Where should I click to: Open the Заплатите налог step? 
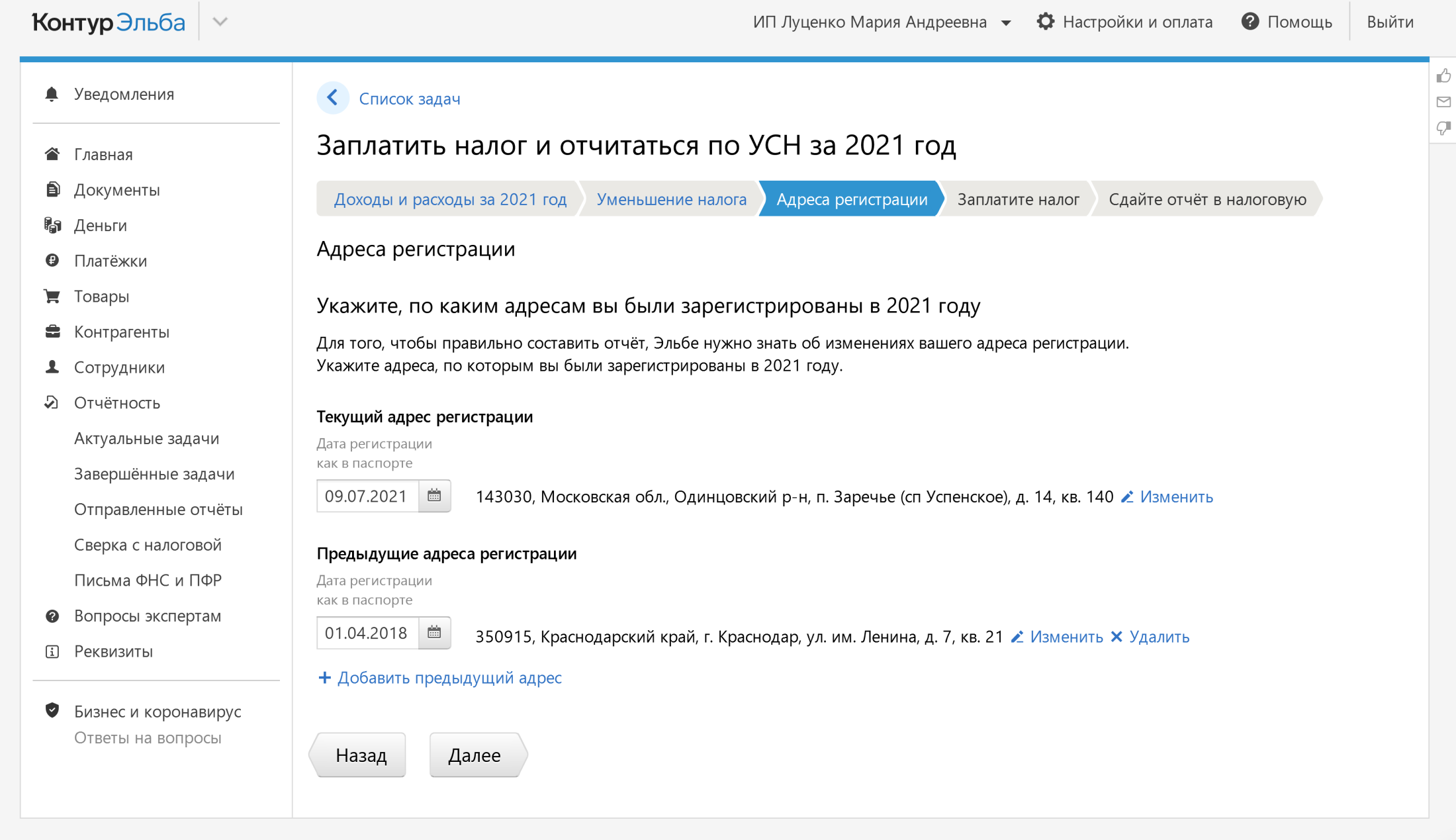(x=1018, y=199)
